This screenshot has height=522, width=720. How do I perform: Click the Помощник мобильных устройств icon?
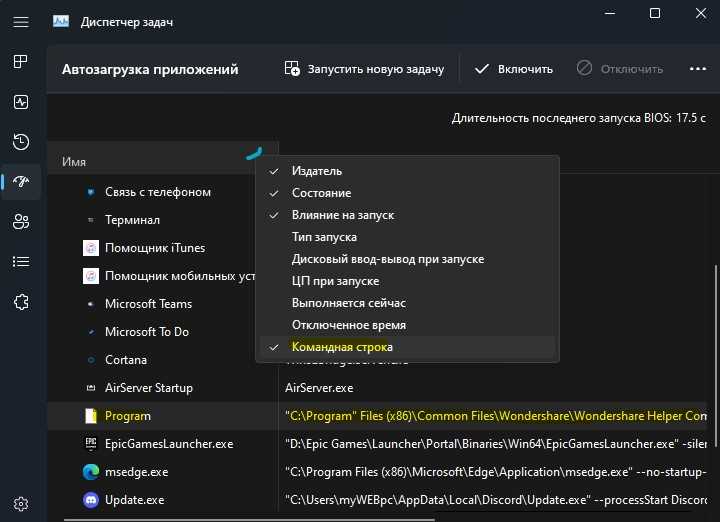click(x=91, y=276)
